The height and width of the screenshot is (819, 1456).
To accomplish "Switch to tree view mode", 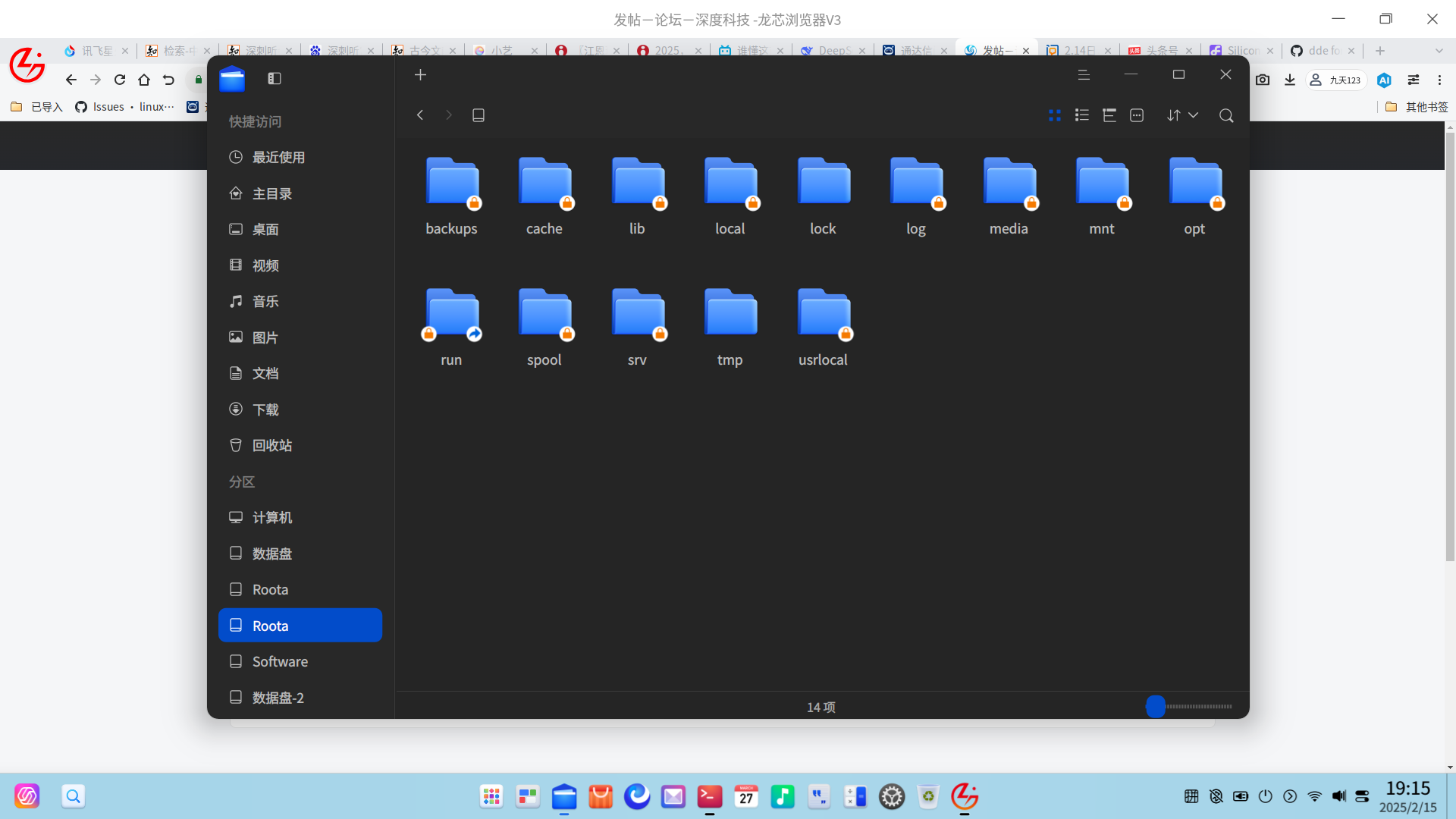I will click(x=1109, y=115).
